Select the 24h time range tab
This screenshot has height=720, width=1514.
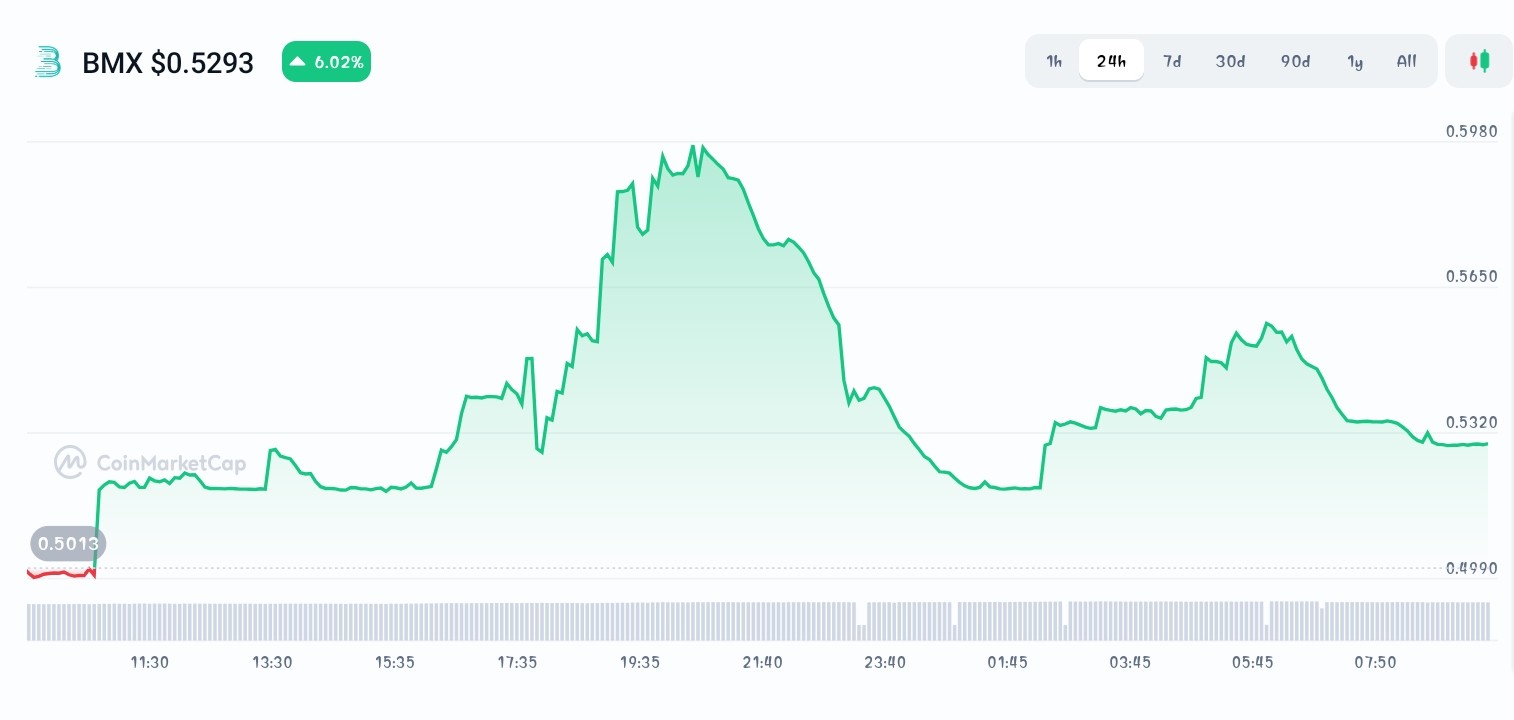click(x=1111, y=61)
